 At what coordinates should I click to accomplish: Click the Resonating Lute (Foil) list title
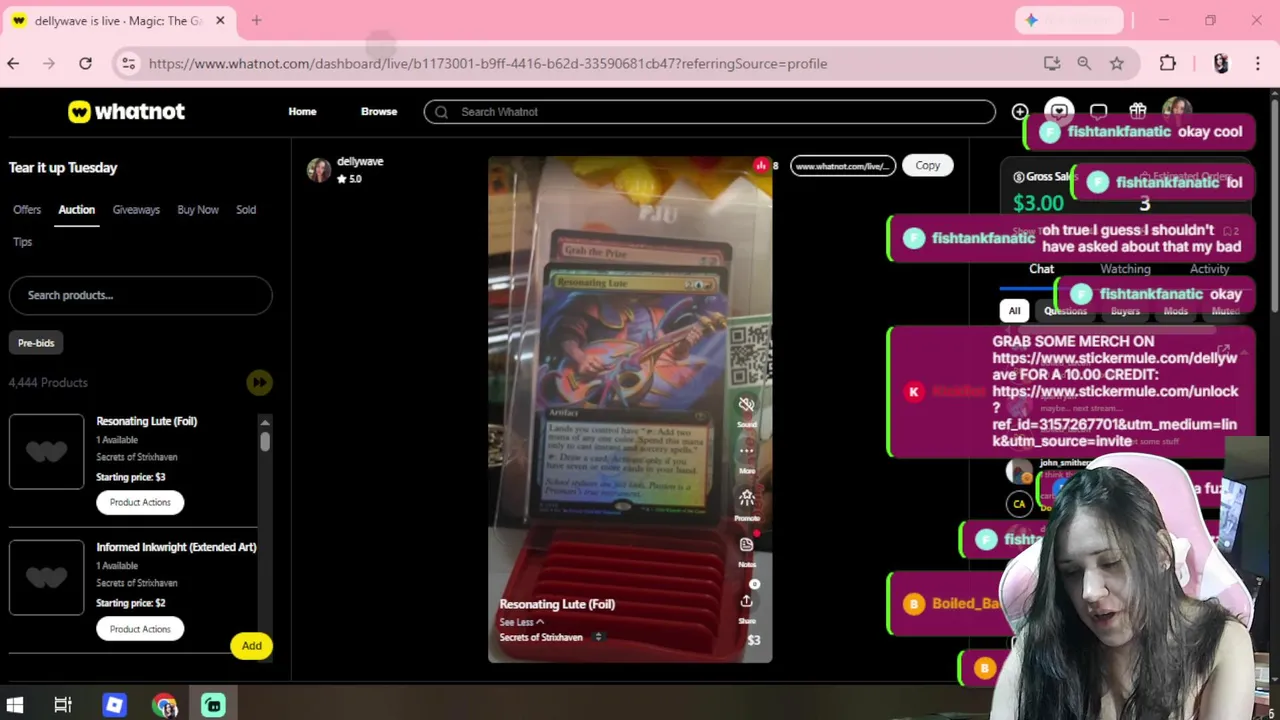146,421
